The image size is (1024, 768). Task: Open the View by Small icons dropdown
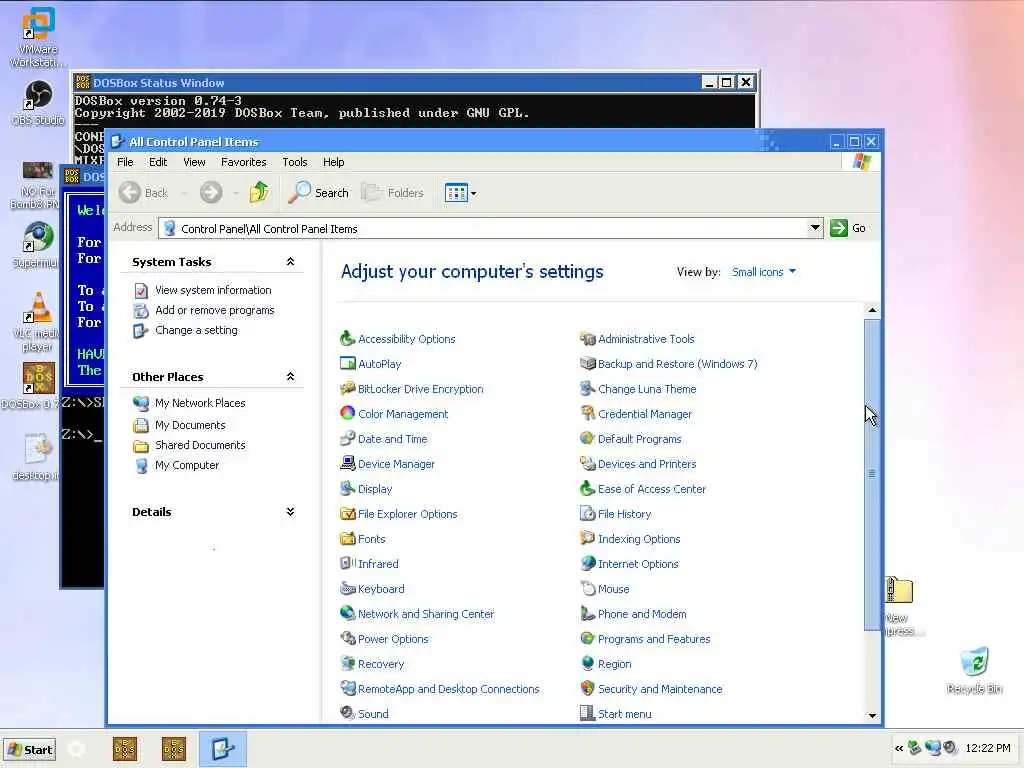[763, 272]
